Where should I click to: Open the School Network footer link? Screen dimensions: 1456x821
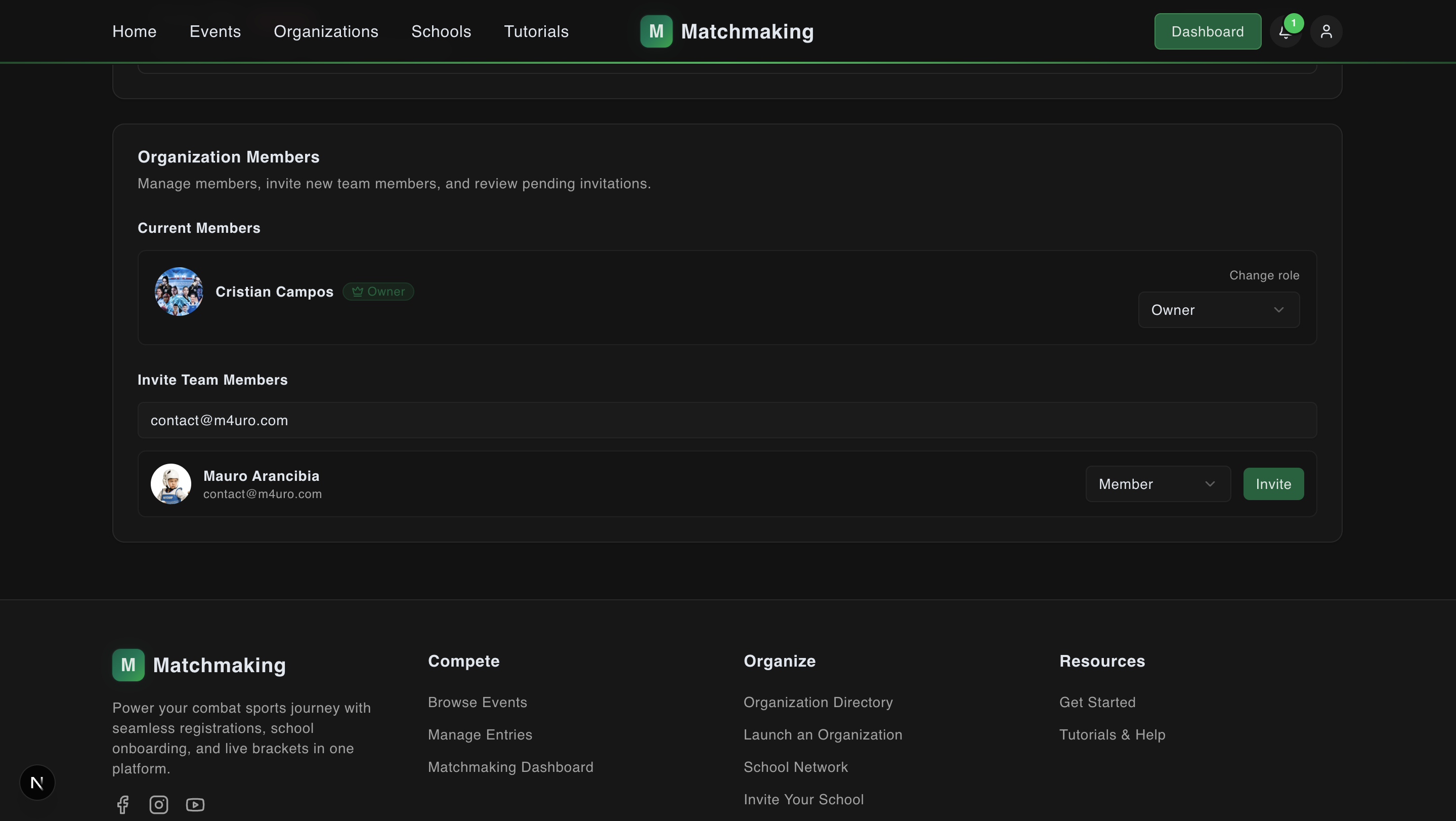(795, 767)
